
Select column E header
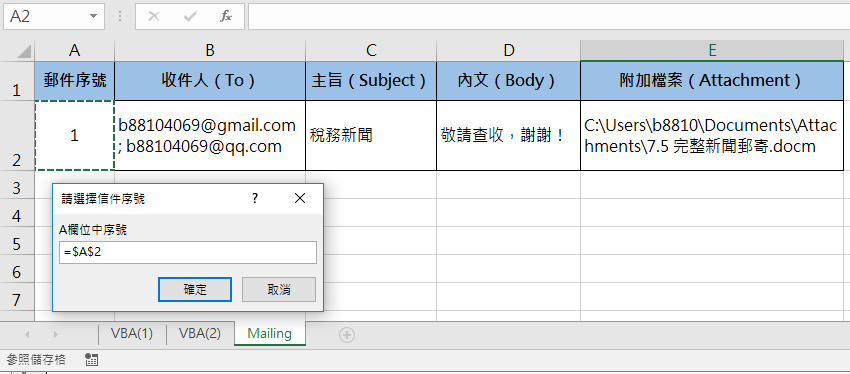click(712, 50)
